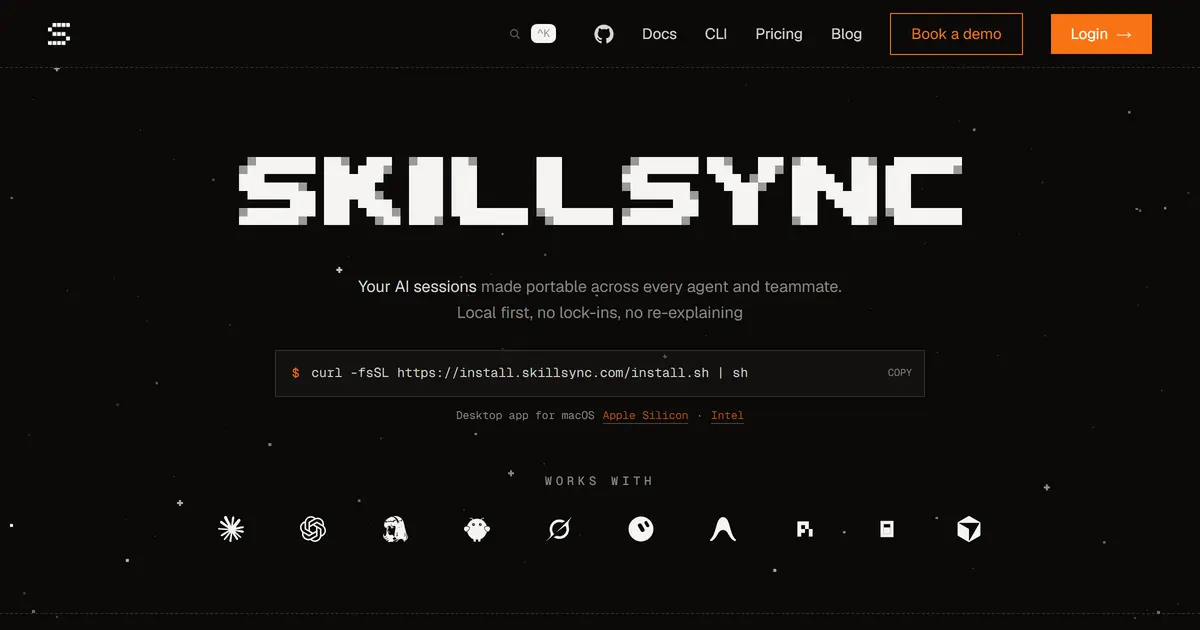Viewport: 1200px width, 630px height.
Task: Click the arch-shaped A logo icon
Action: coord(723,529)
